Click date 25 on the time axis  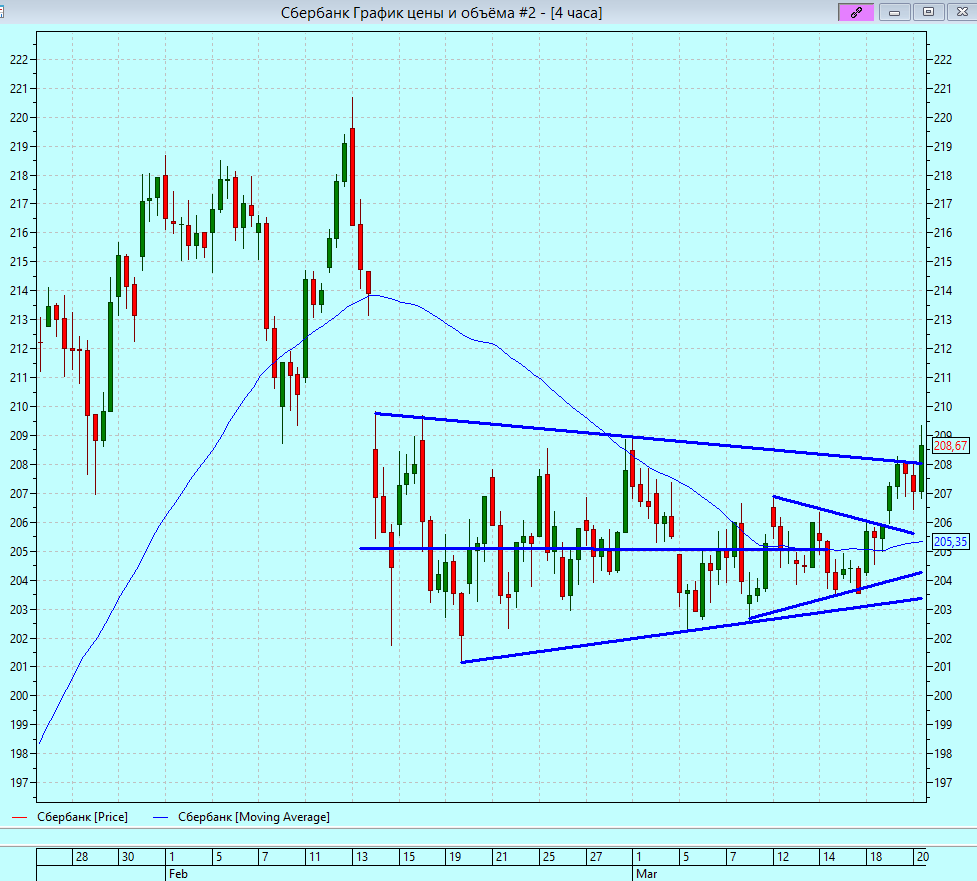pos(548,857)
